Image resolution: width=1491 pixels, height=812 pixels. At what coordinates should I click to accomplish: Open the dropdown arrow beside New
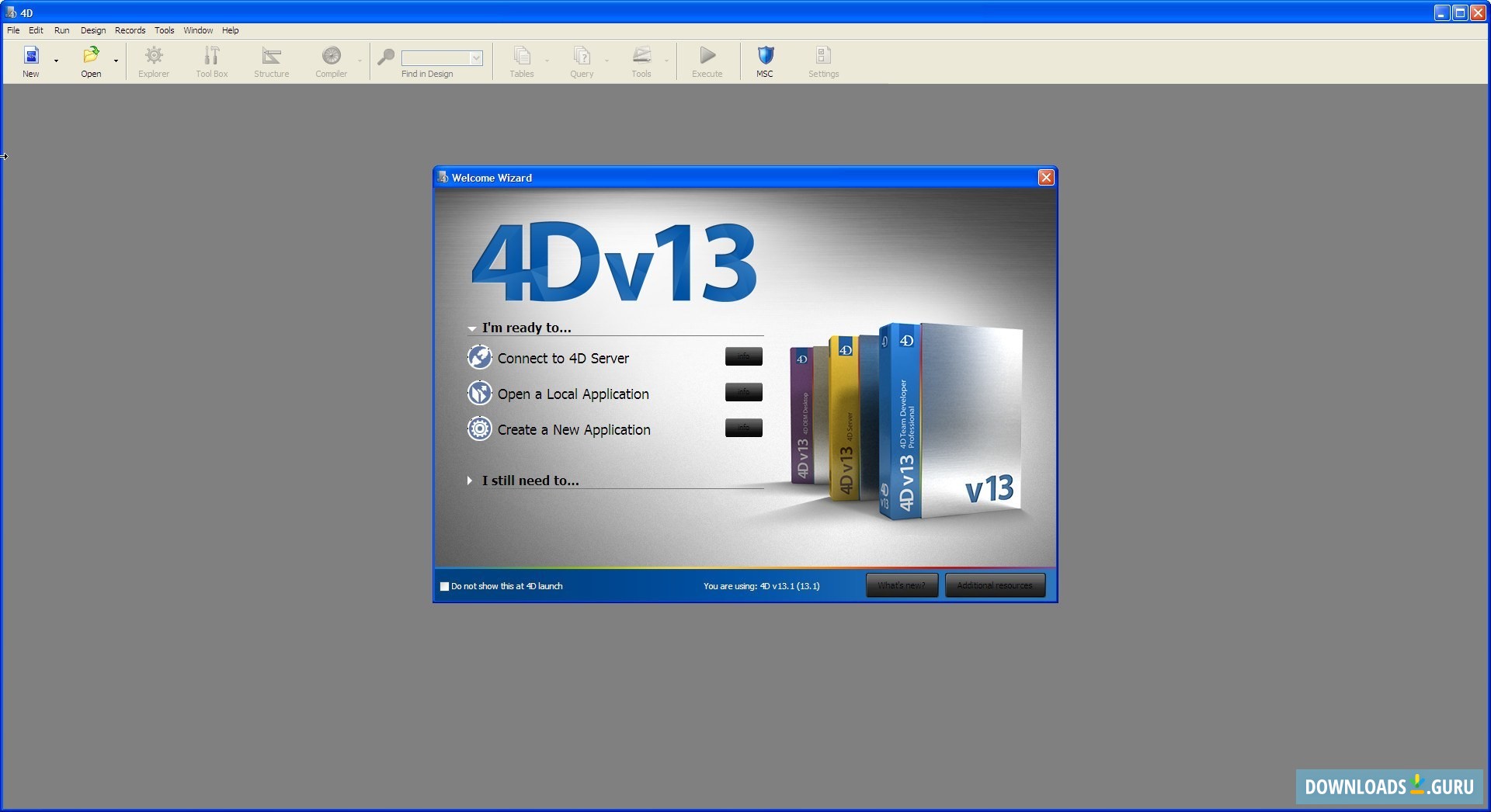57,61
